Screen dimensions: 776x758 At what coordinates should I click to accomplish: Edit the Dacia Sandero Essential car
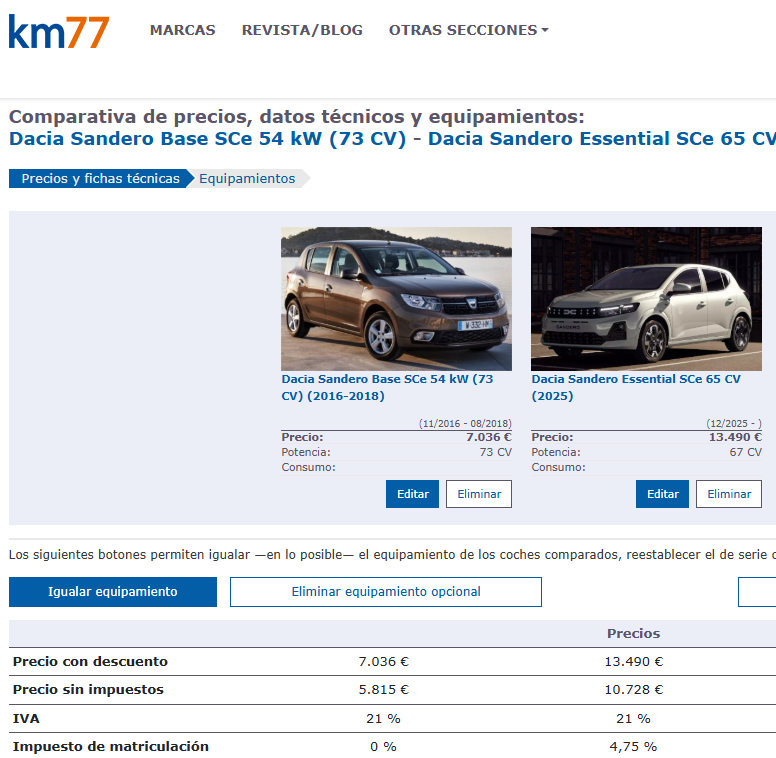[662, 494]
